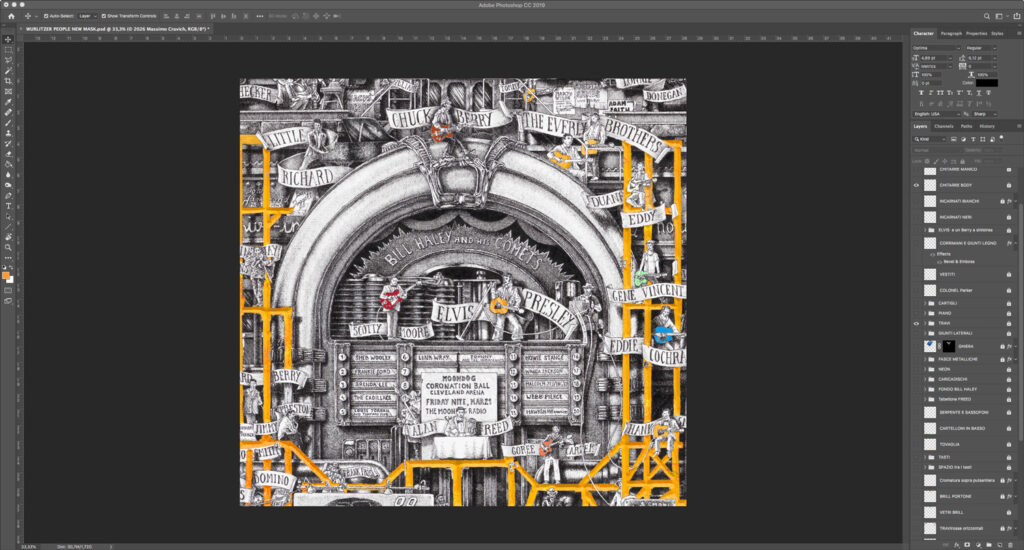Select the Rectangular Marquee tool
Viewport: 1024px width, 550px height.
tap(8, 50)
